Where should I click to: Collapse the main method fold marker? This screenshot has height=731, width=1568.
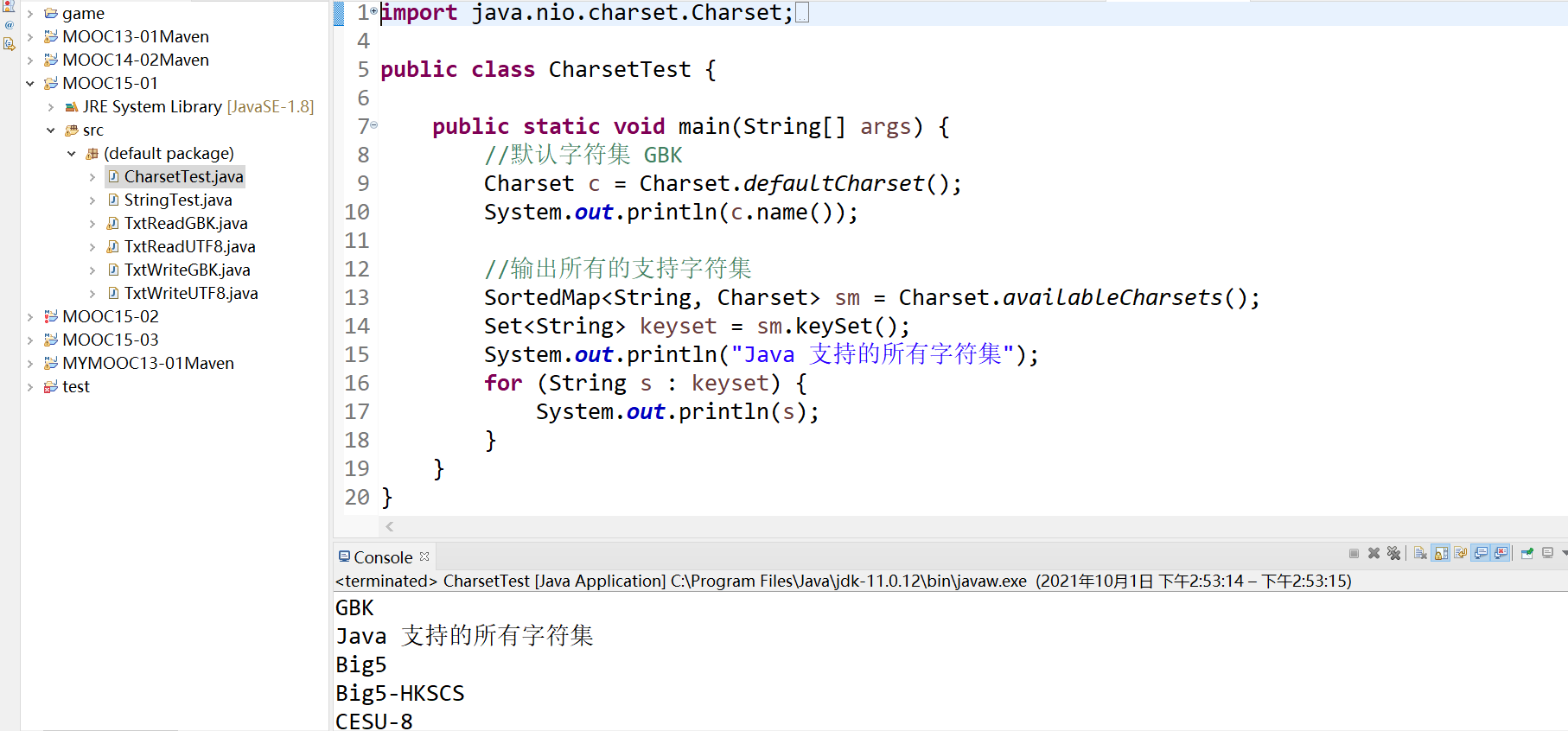click(x=373, y=125)
